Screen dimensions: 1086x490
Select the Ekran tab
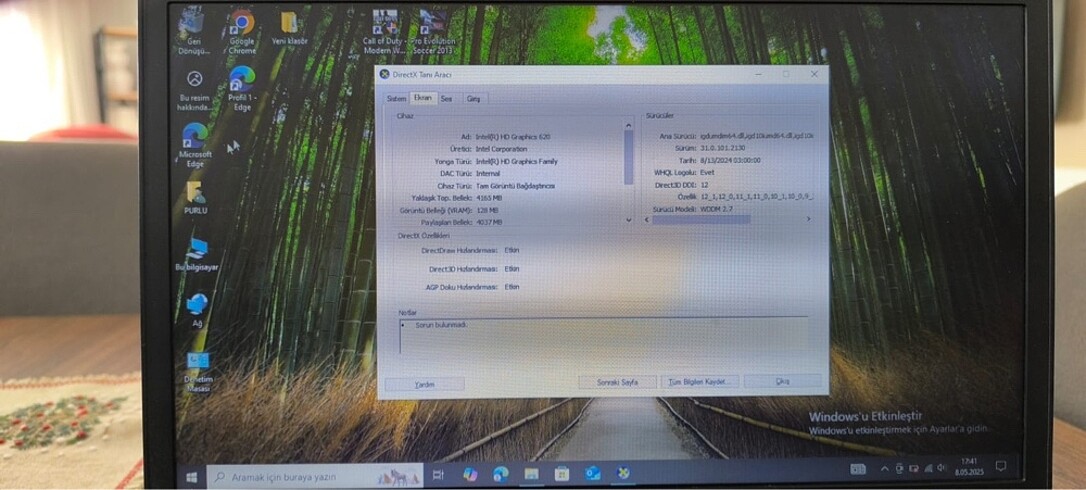[x=422, y=98]
